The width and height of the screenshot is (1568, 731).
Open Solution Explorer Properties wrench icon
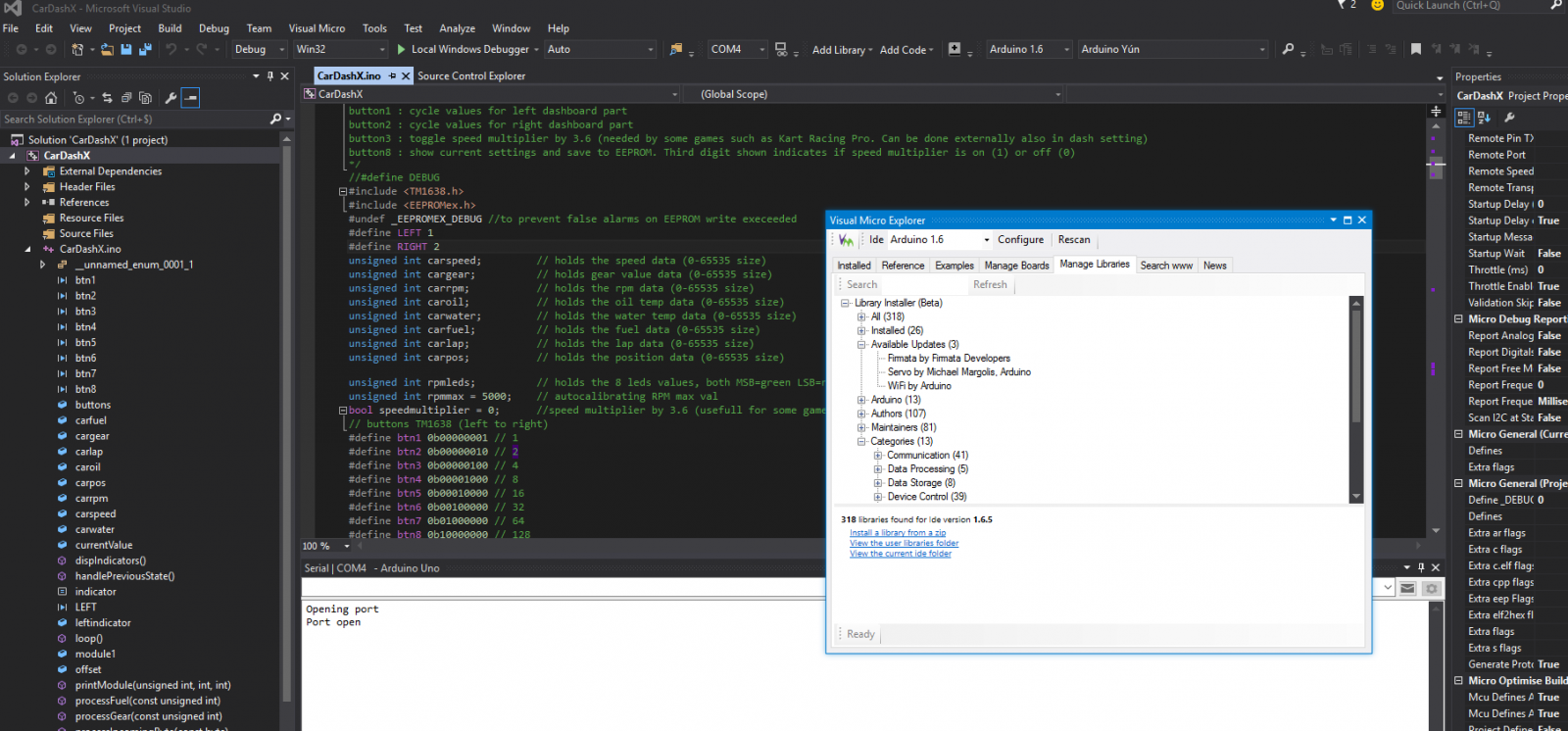(x=171, y=98)
